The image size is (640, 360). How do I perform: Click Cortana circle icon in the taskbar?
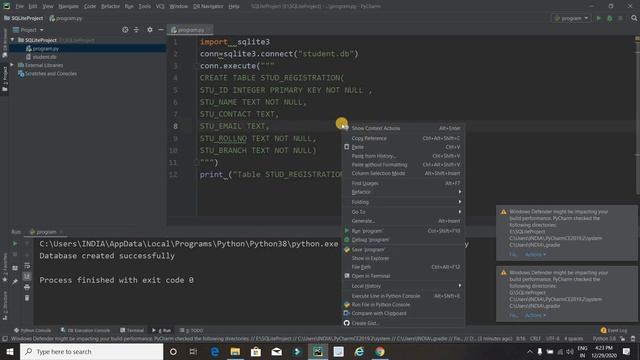coord(173,352)
